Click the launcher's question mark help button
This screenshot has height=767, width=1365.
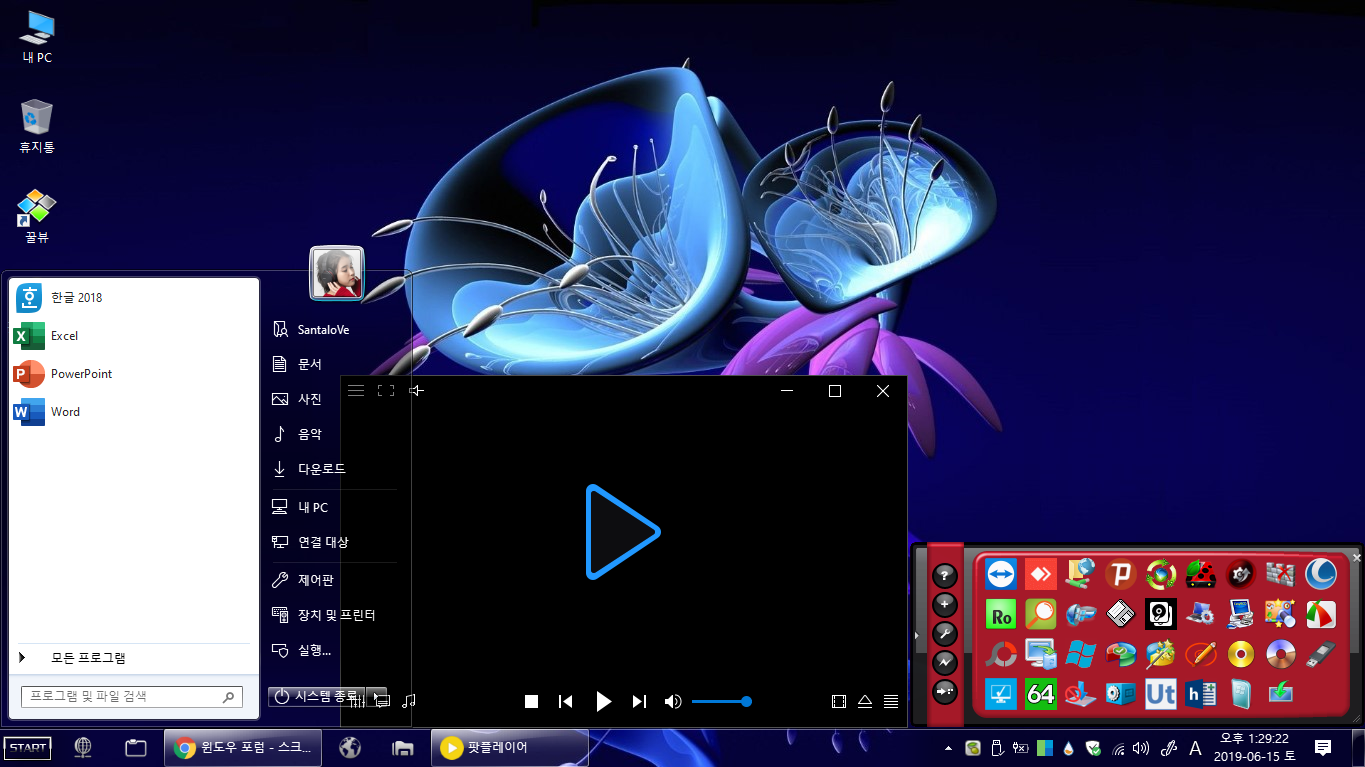[x=945, y=576]
